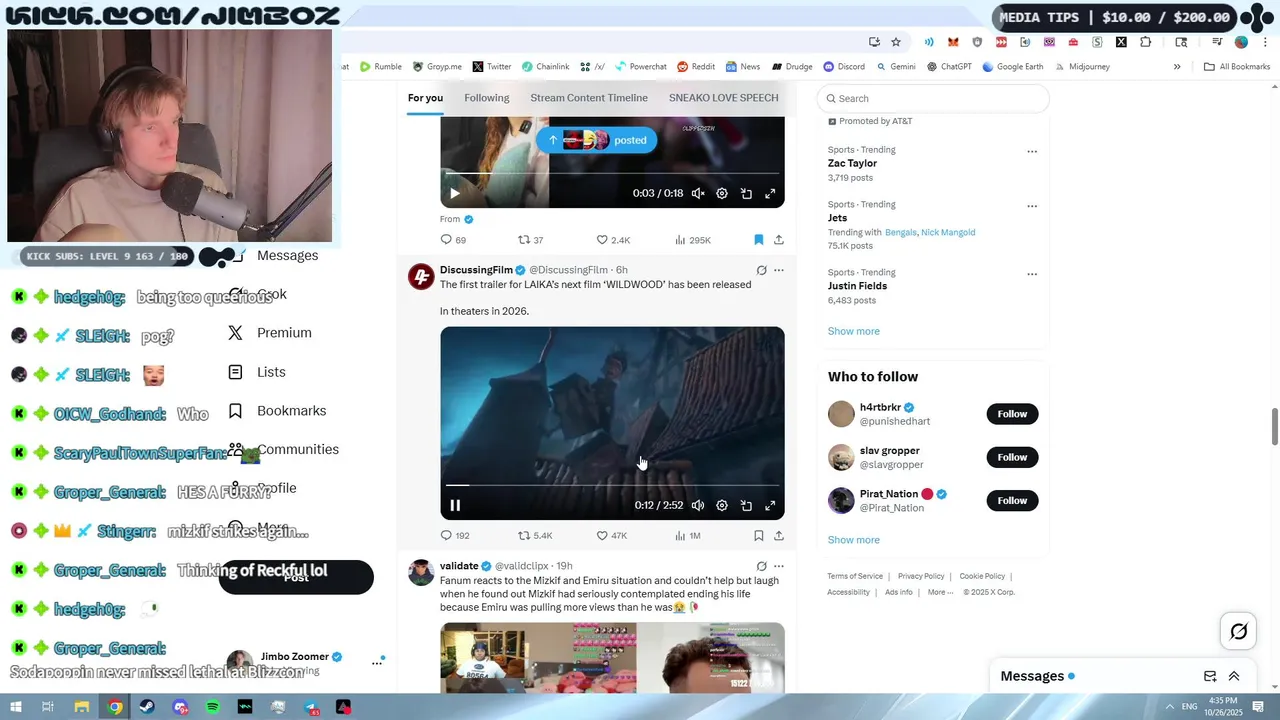Open settings gear on Wildwood trailer

(722, 505)
